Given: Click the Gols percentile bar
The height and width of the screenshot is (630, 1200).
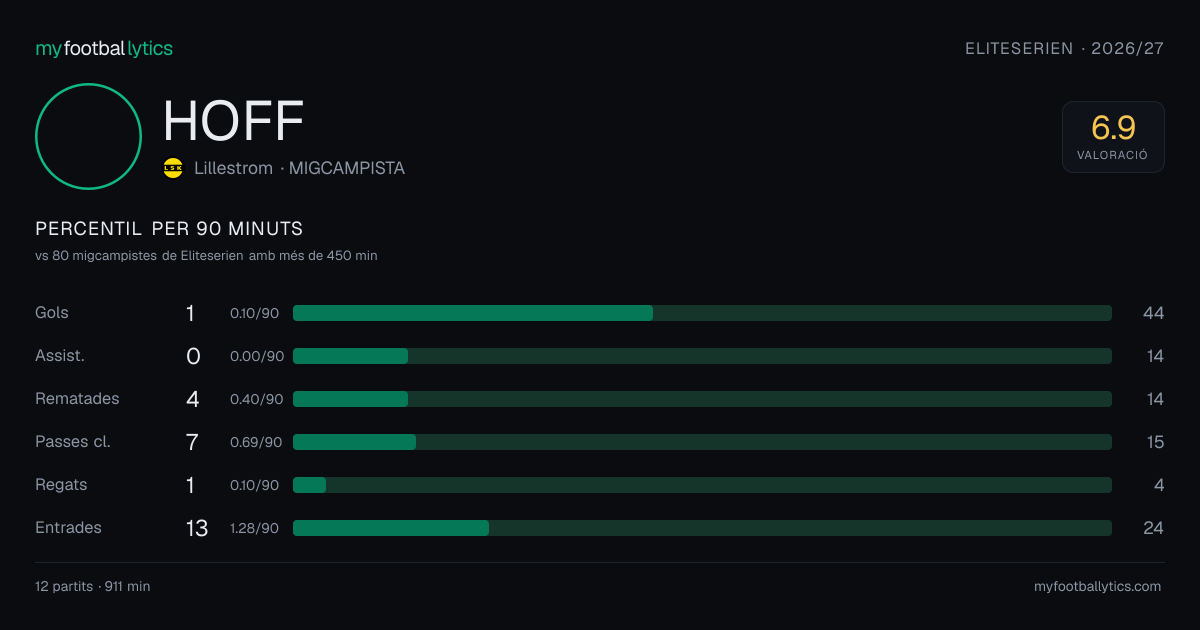Looking at the screenshot, I should tap(702, 313).
